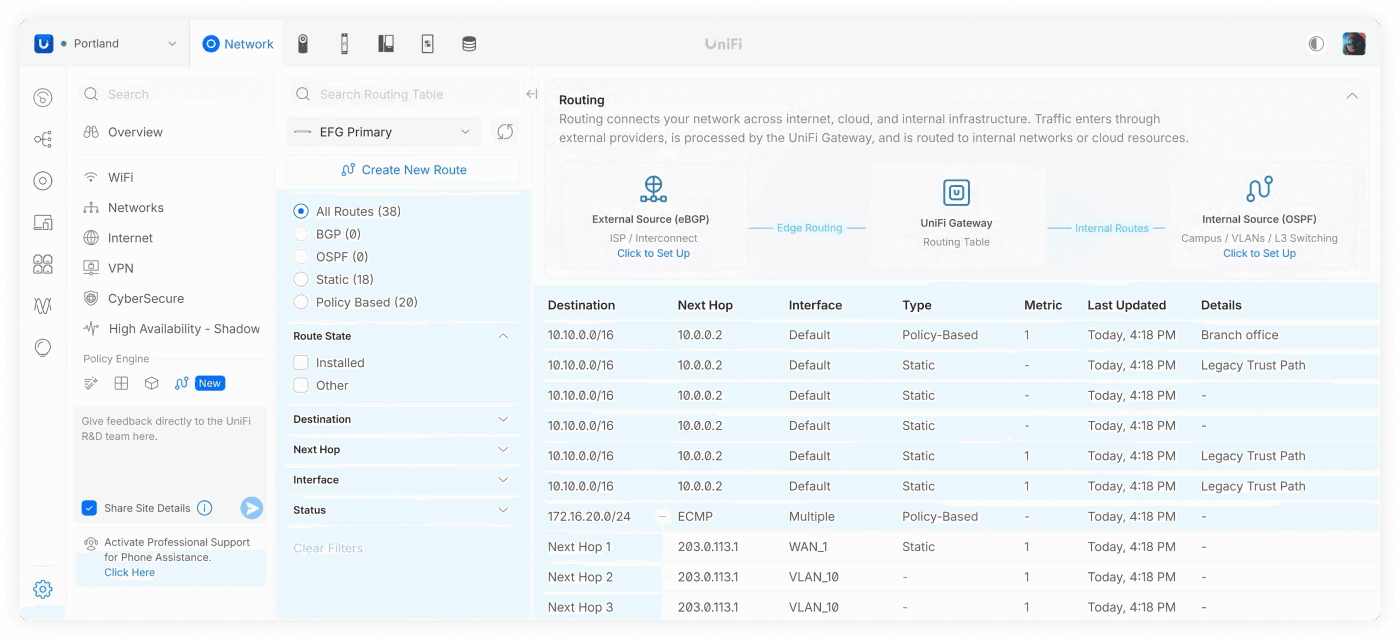Click Here link for Professional Support
The height and width of the screenshot is (640, 1400).
pyautogui.click(x=130, y=573)
